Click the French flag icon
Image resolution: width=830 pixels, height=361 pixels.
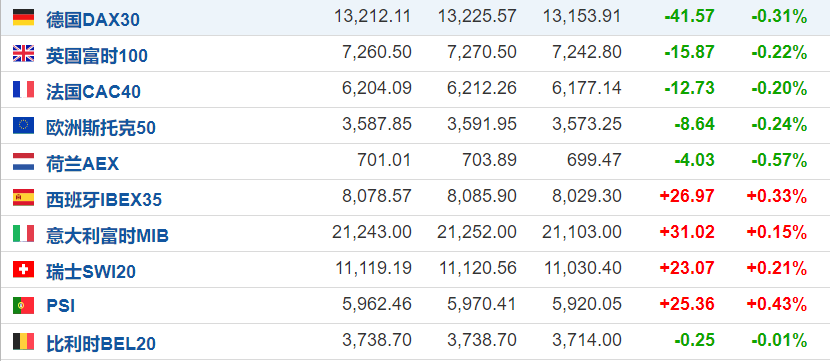click(24, 89)
